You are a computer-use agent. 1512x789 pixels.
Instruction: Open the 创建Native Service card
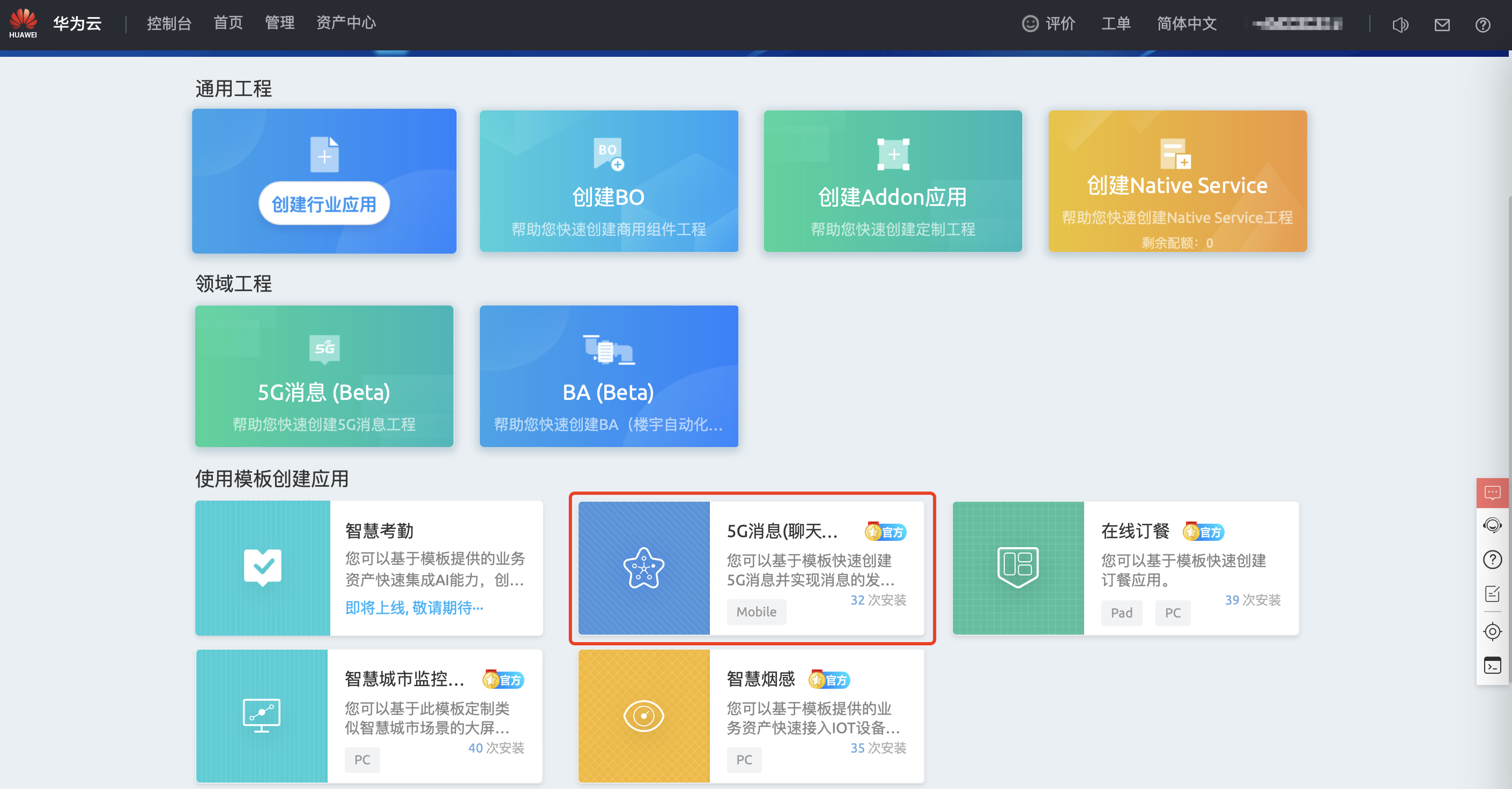click(x=1177, y=181)
